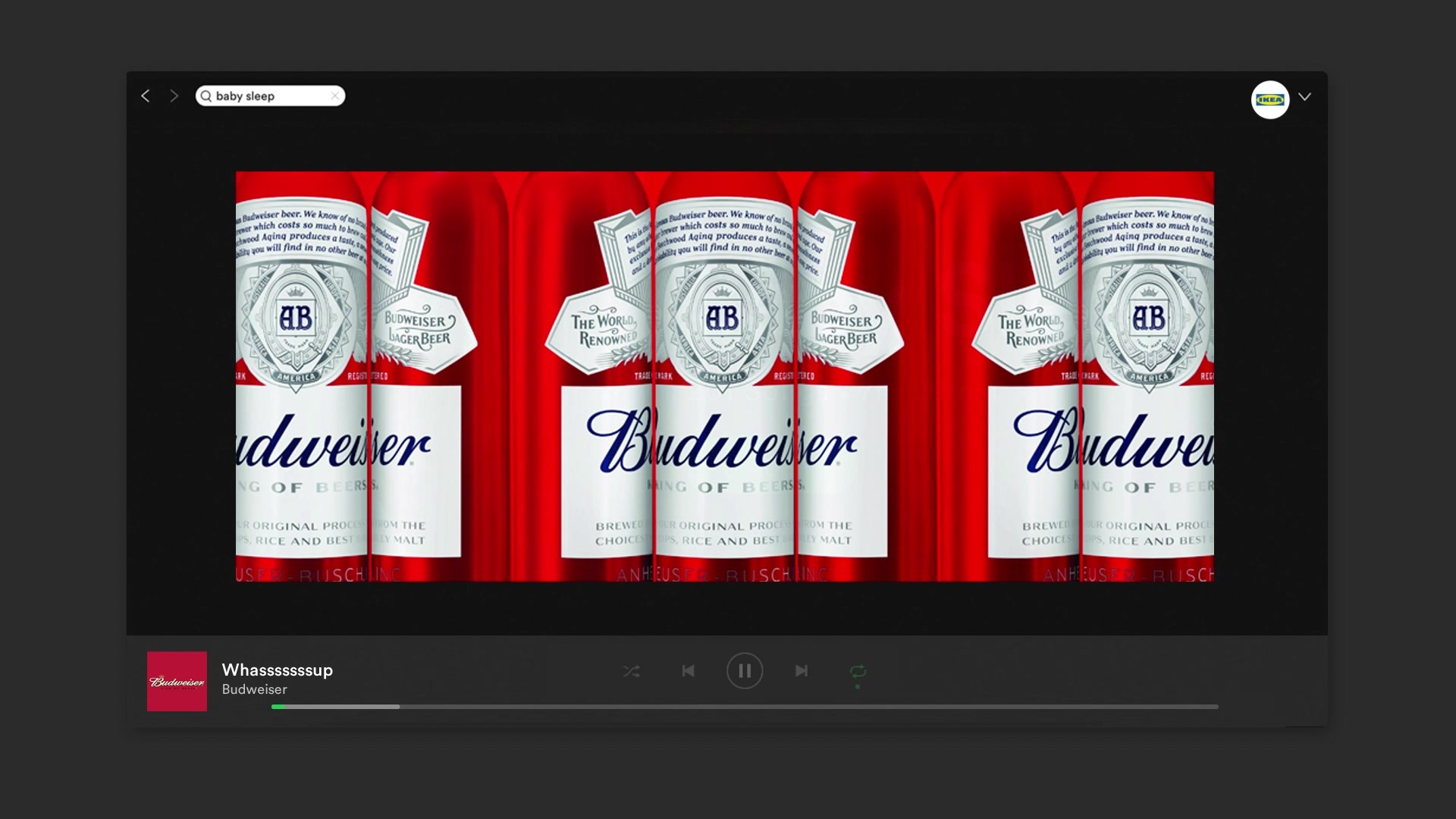Click the Budweiser bottles video banner

click(x=724, y=376)
